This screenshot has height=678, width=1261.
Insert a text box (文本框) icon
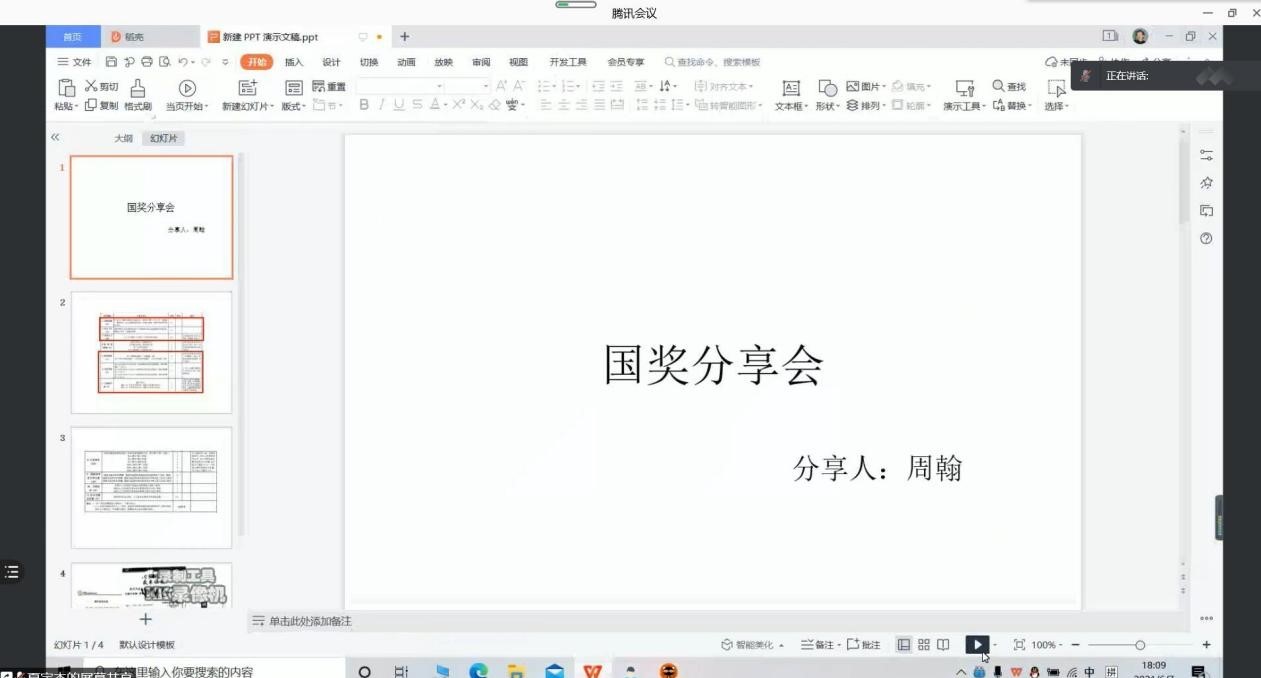pos(790,88)
